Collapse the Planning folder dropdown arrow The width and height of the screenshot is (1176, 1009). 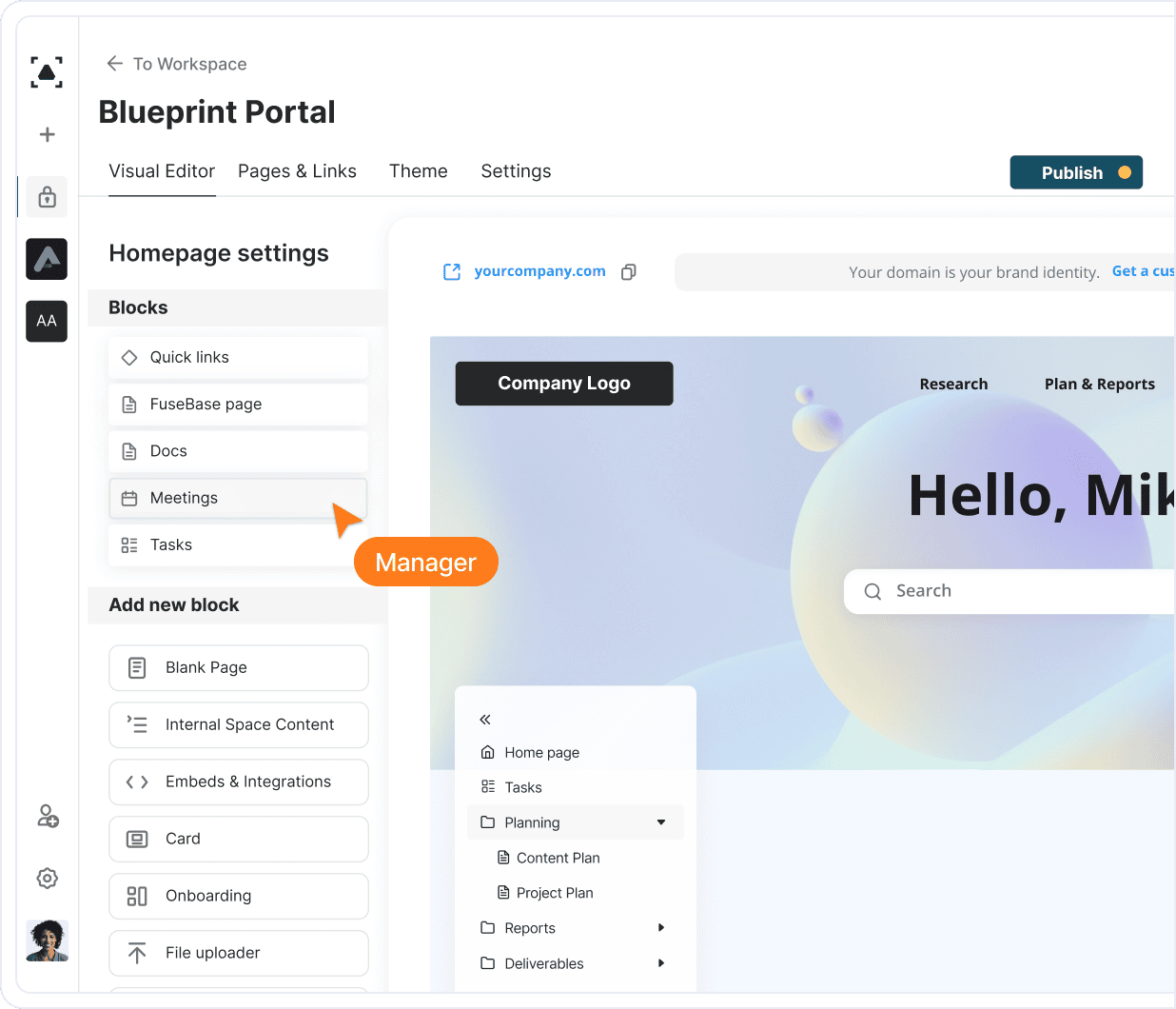661,822
